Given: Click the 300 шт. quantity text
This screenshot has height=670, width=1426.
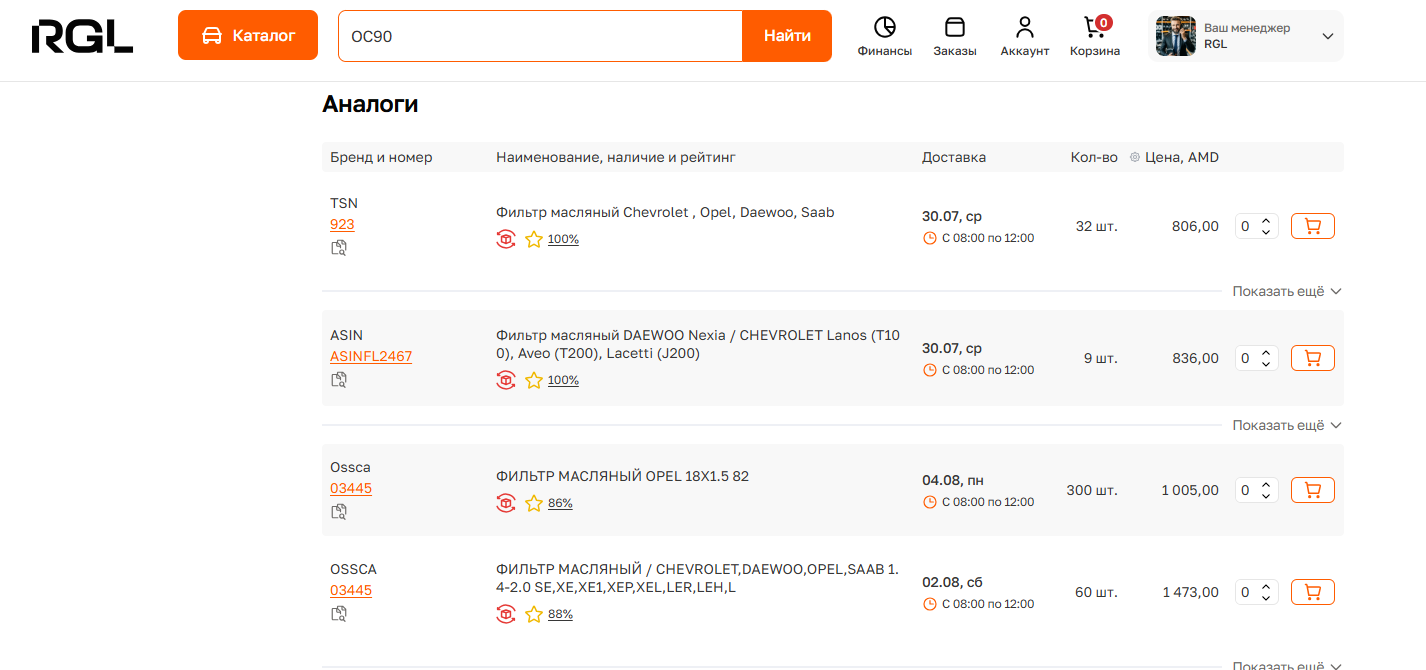Looking at the screenshot, I should tap(1092, 490).
